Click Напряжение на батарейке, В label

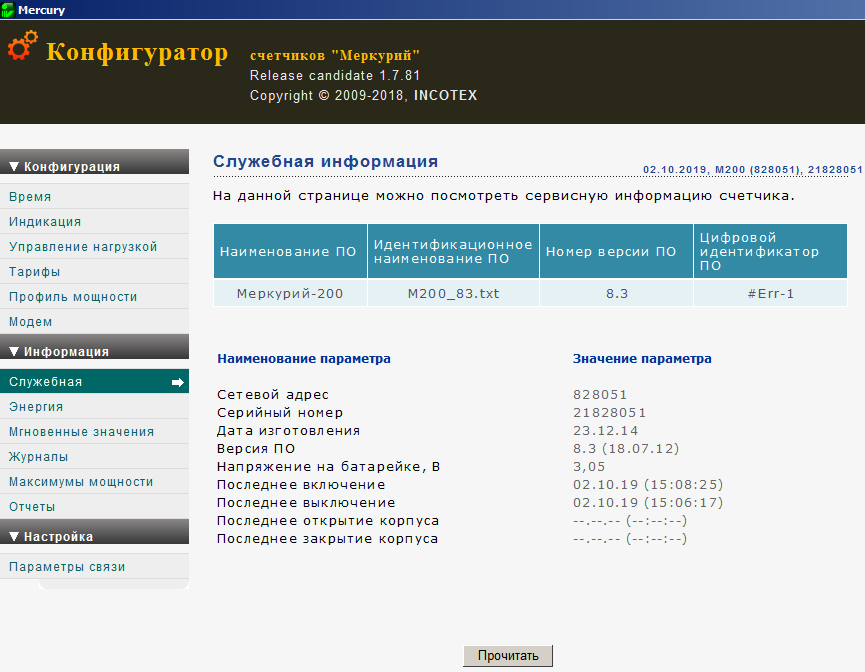point(328,467)
